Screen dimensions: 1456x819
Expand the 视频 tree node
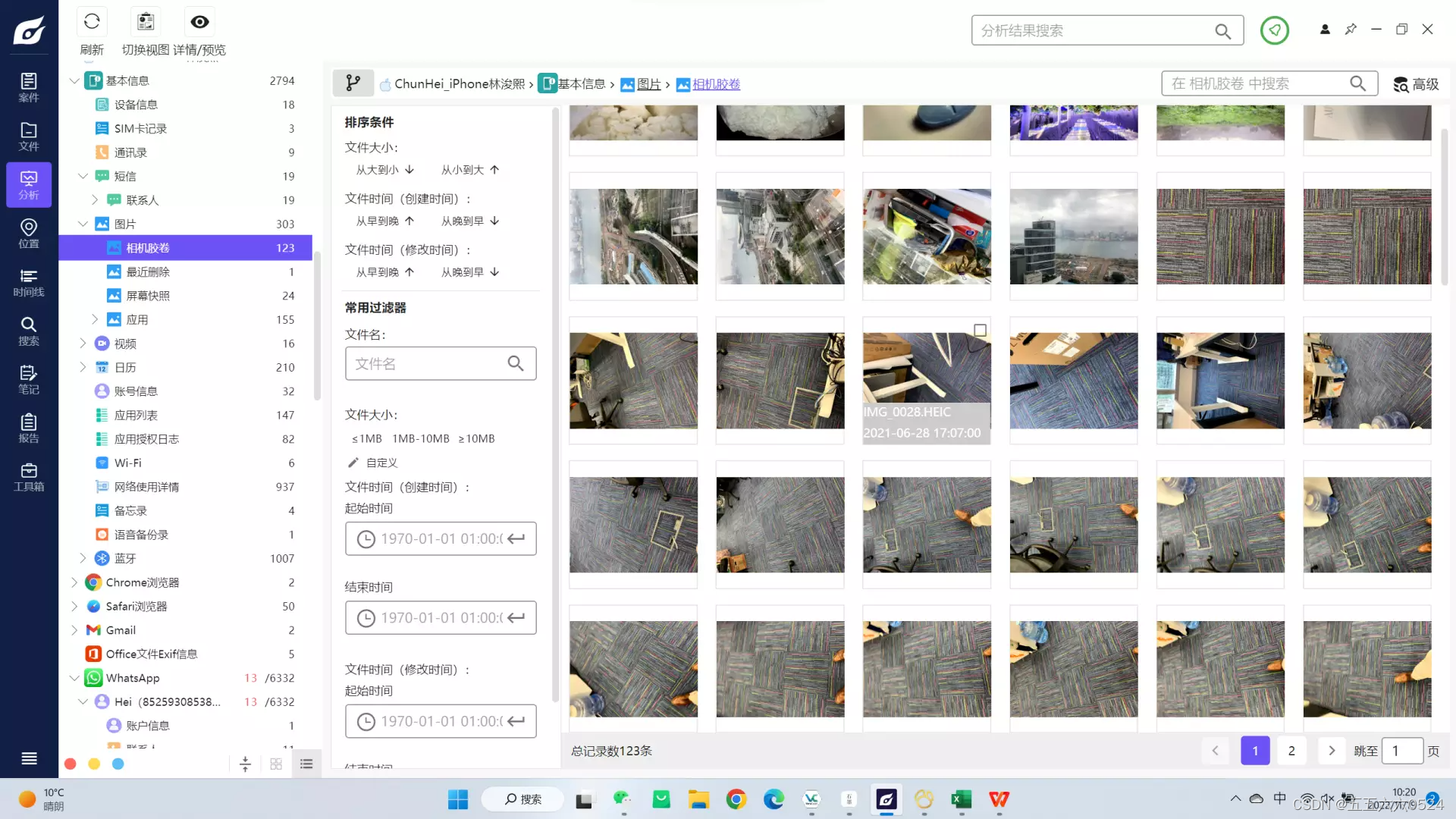[83, 344]
